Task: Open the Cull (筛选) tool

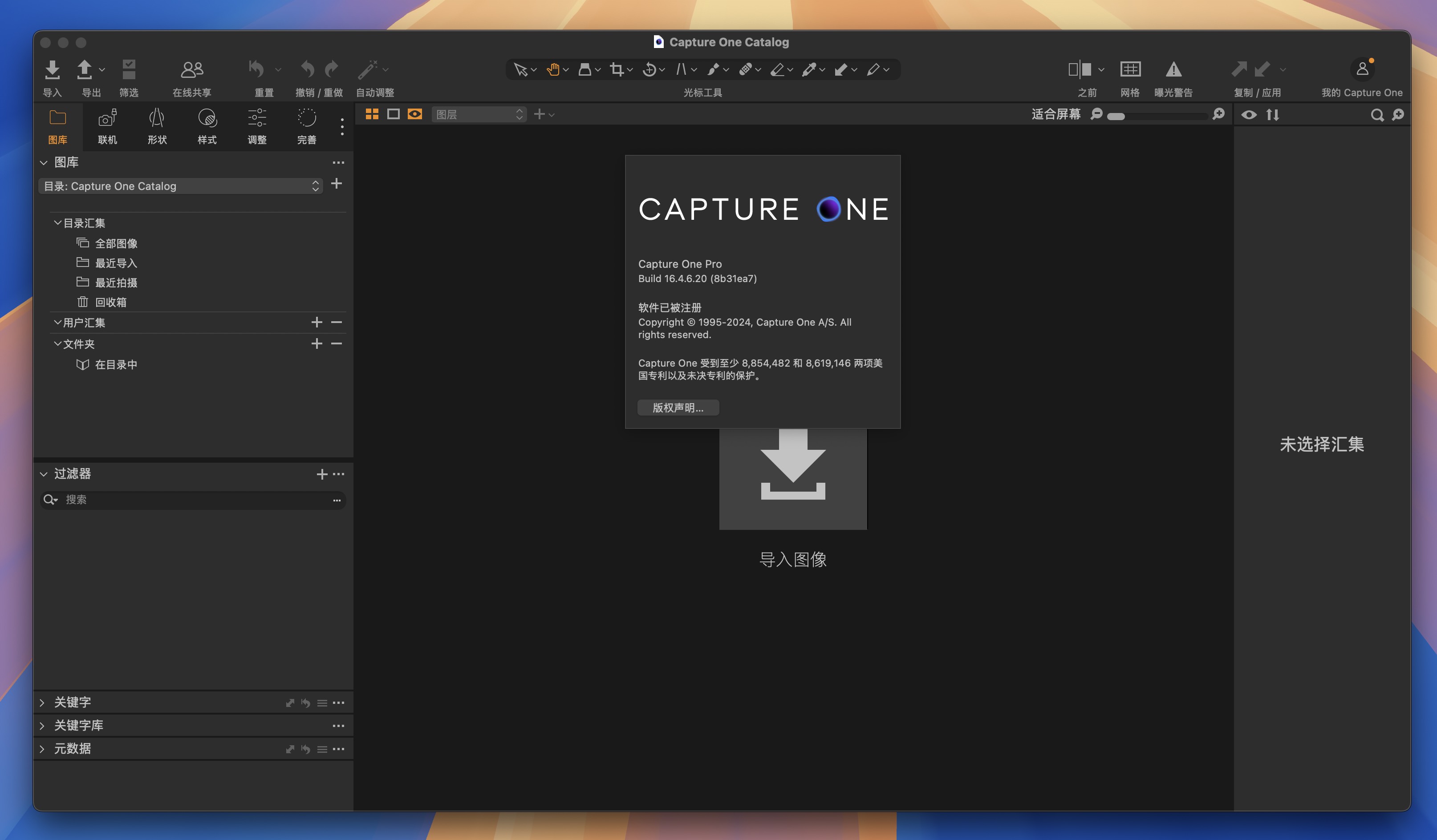Action: pyautogui.click(x=129, y=69)
